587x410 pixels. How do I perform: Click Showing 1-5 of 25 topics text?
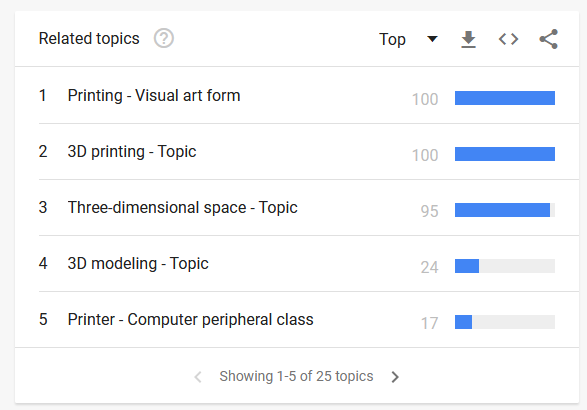[x=296, y=376]
